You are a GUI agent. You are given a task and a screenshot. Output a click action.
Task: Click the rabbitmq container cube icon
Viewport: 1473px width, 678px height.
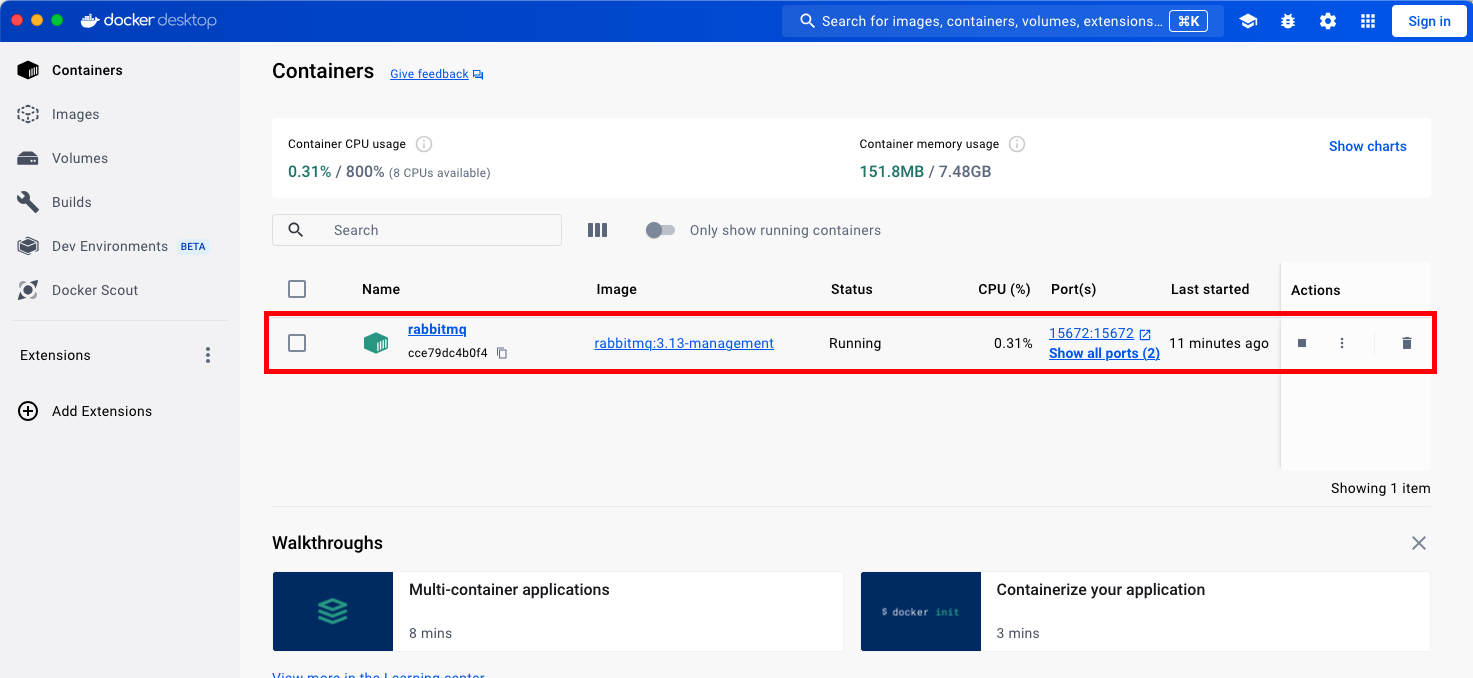[x=375, y=343]
